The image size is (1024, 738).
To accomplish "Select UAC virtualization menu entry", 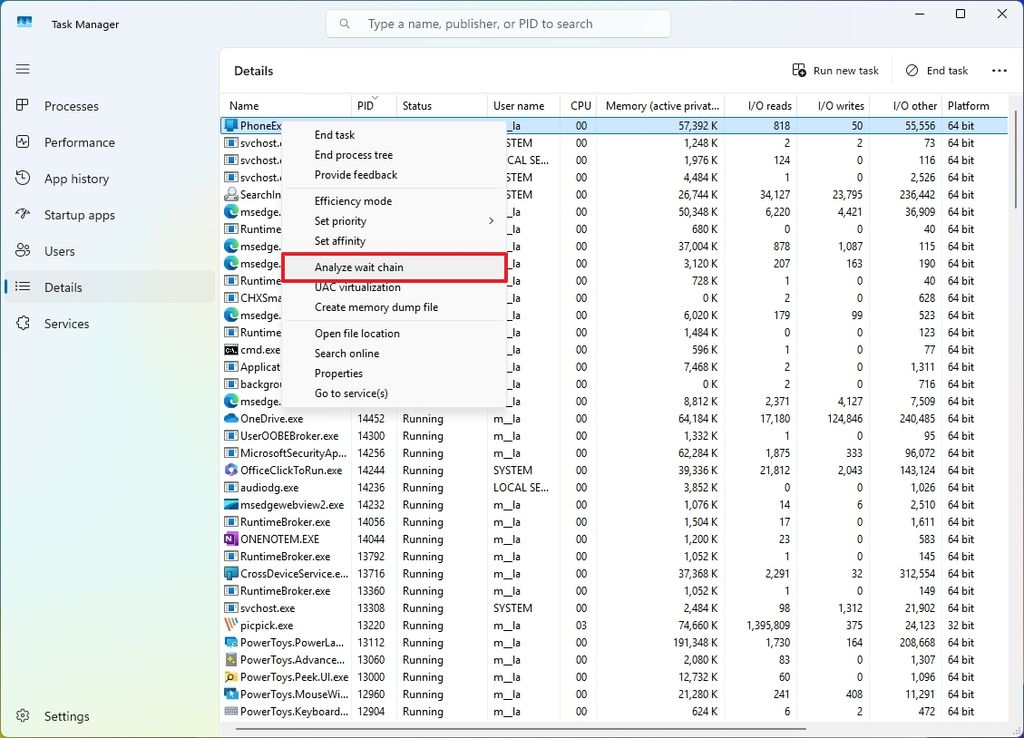I will (394, 287).
